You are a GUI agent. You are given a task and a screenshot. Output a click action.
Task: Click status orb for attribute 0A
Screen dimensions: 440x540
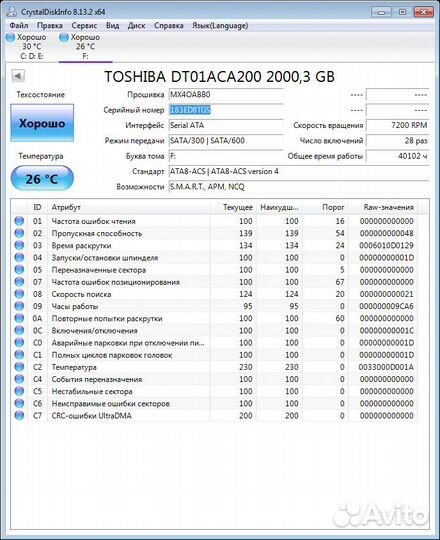pyautogui.click(x=19, y=318)
